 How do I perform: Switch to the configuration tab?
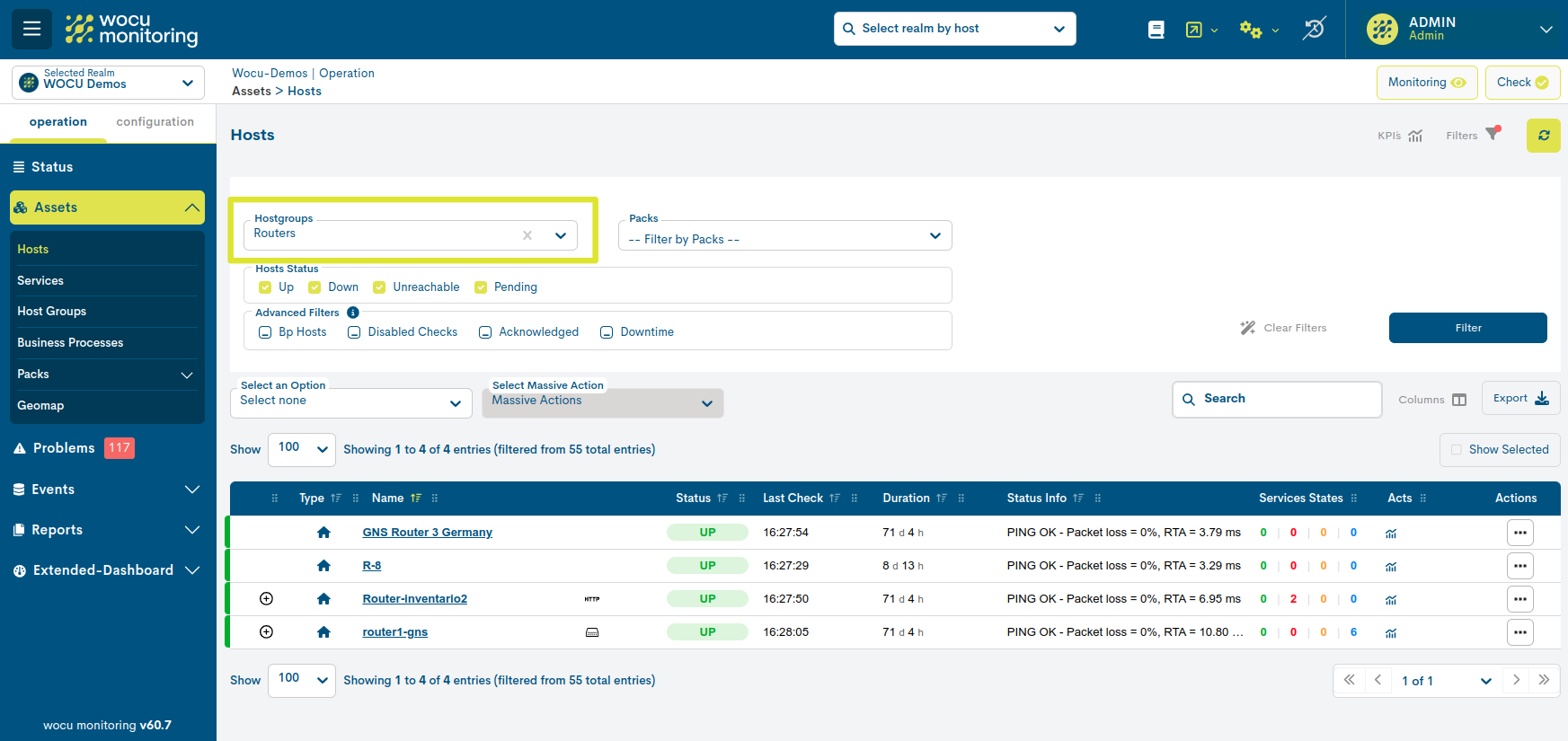(x=155, y=122)
